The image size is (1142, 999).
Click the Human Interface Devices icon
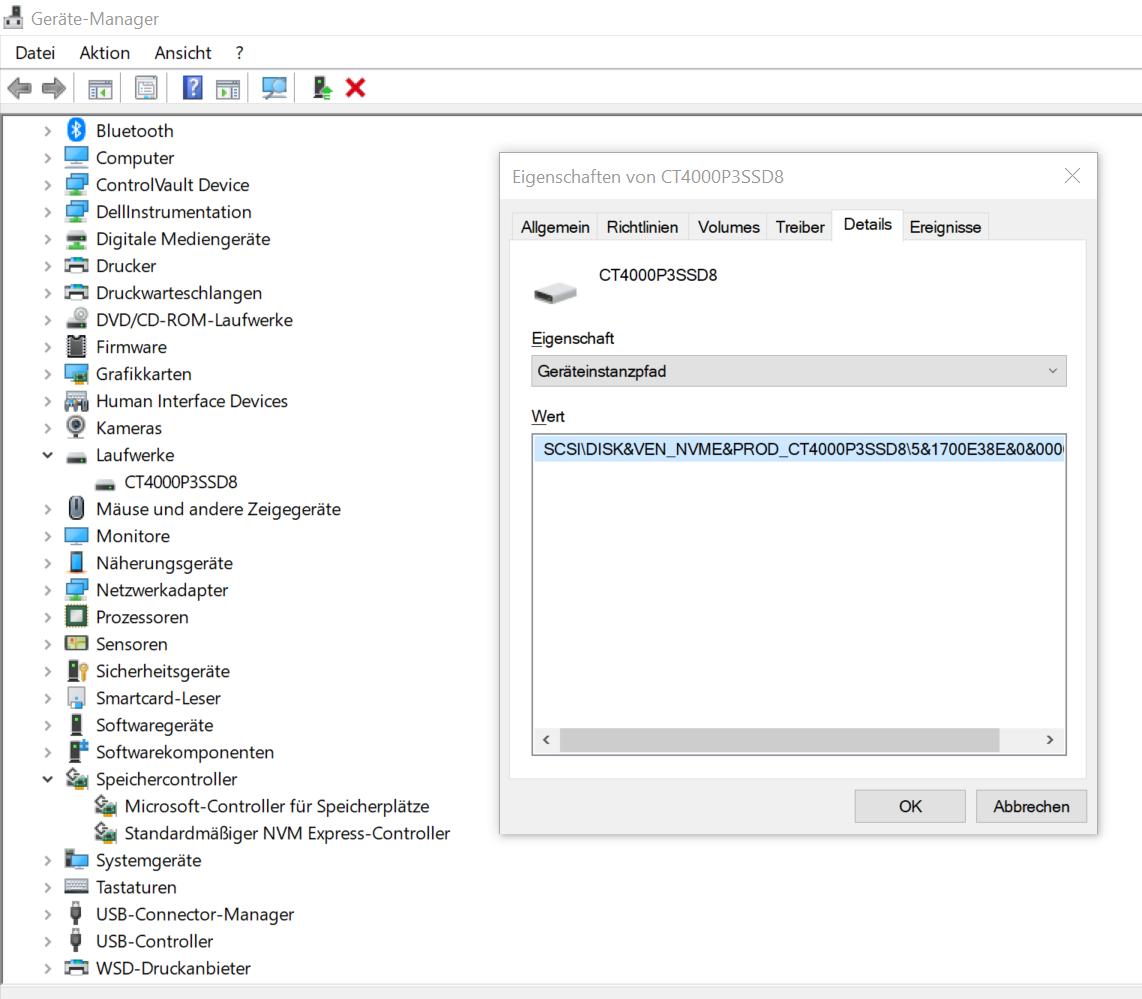pos(76,400)
